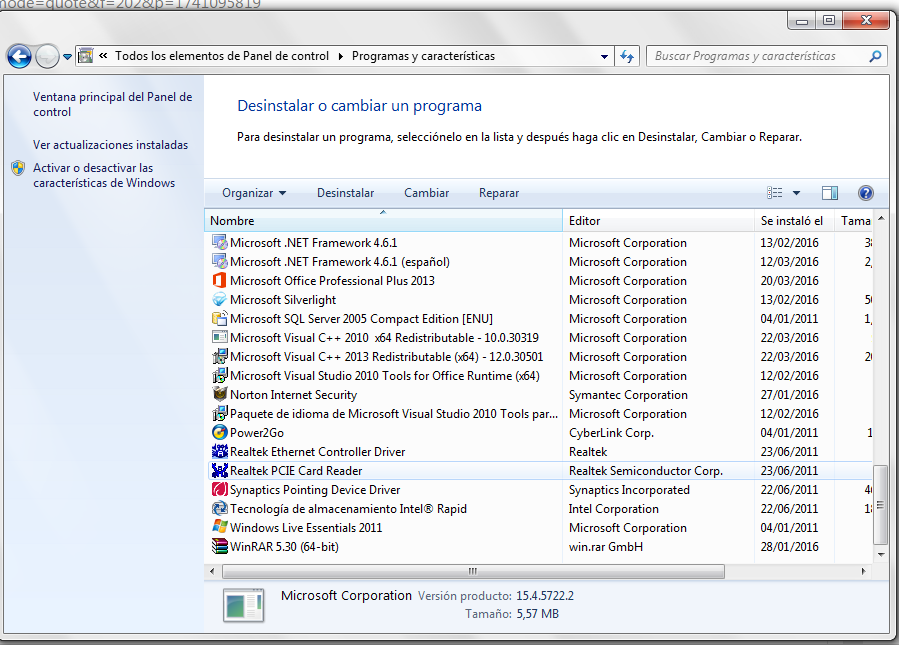Image resolution: width=899 pixels, height=645 pixels.
Task: Sort list by the Editor column header
Action: [658, 221]
